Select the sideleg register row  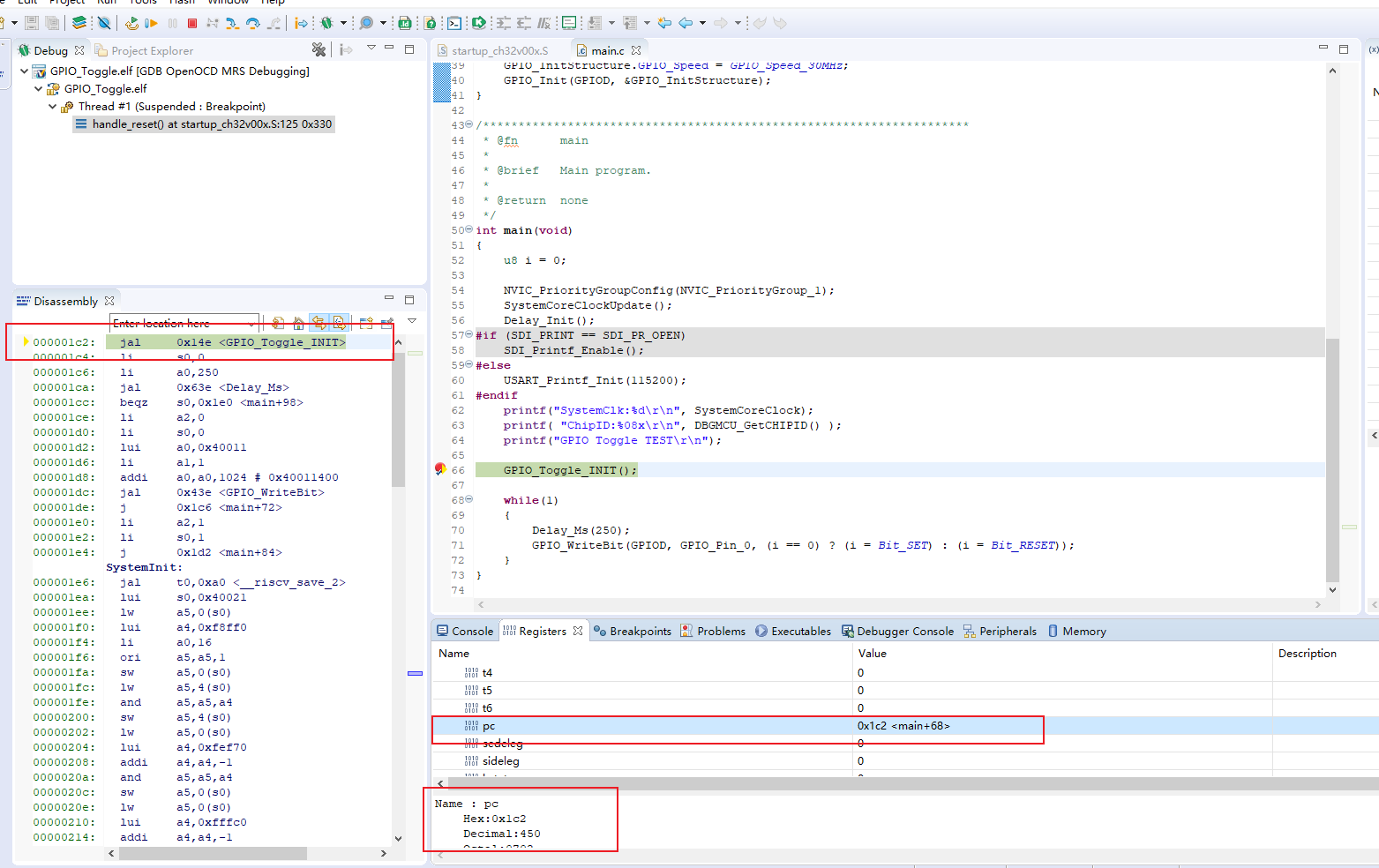coord(905,760)
